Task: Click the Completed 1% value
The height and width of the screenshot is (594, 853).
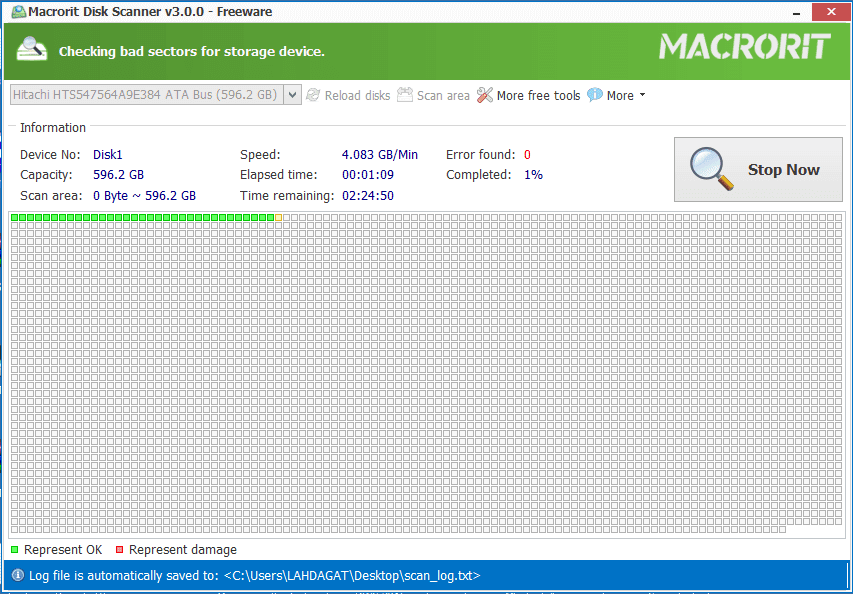Action: point(534,175)
